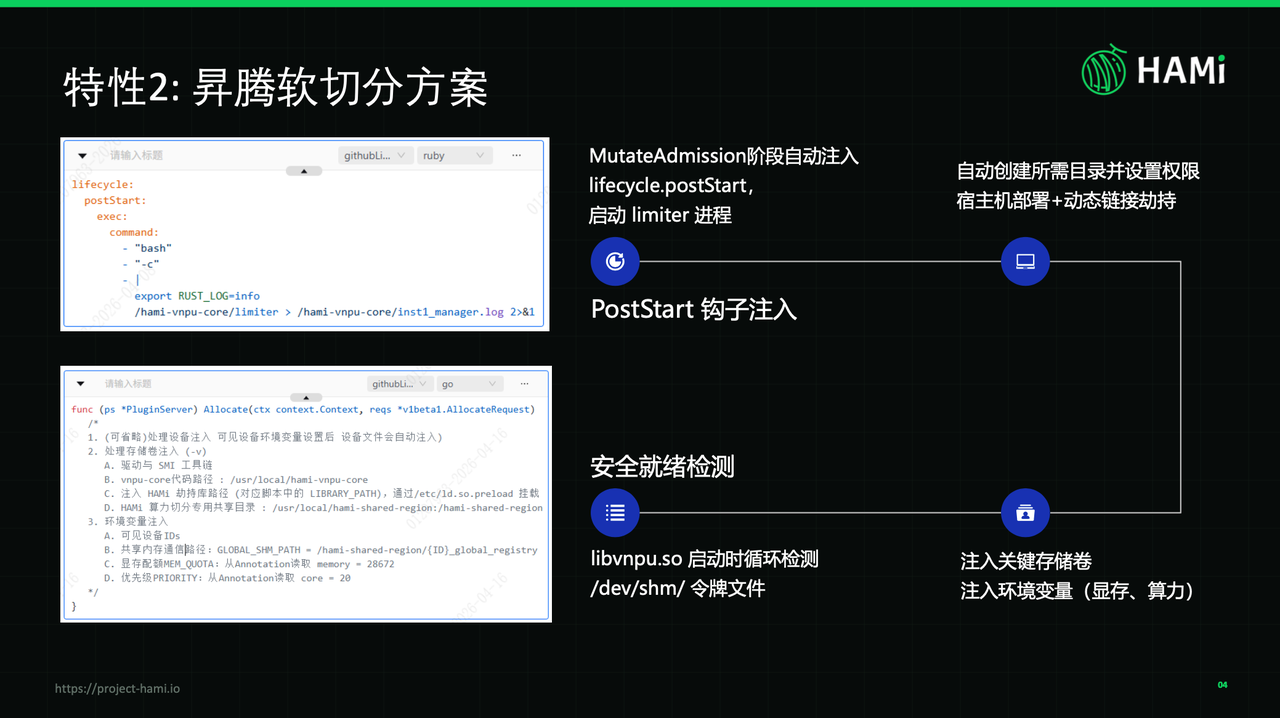The height and width of the screenshot is (718, 1280).
Task: Click the slide title 特性2: 昇腾软切分方案
Action: (x=275, y=88)
